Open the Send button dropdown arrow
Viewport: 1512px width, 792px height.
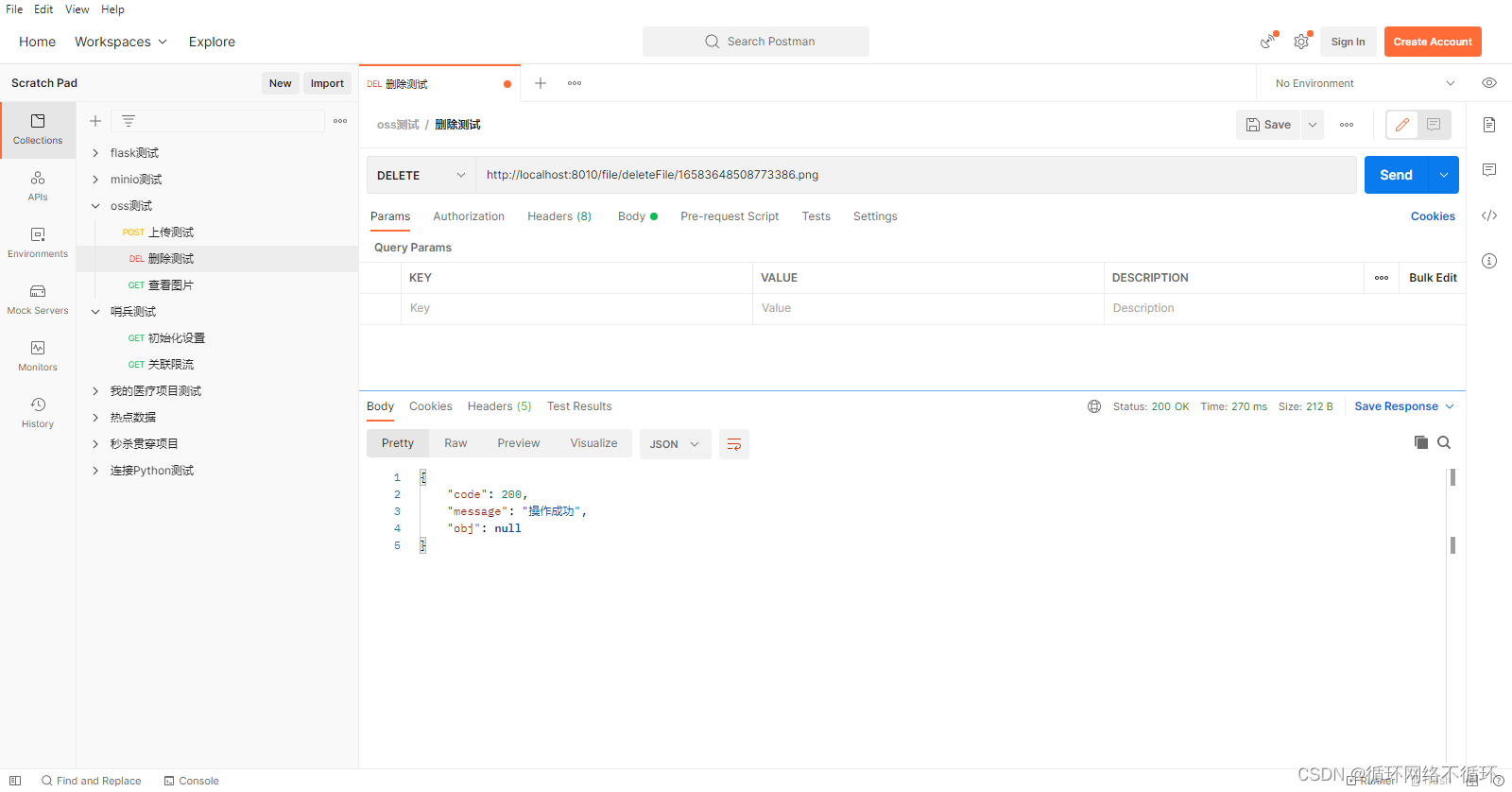[x=1444, y=175]
